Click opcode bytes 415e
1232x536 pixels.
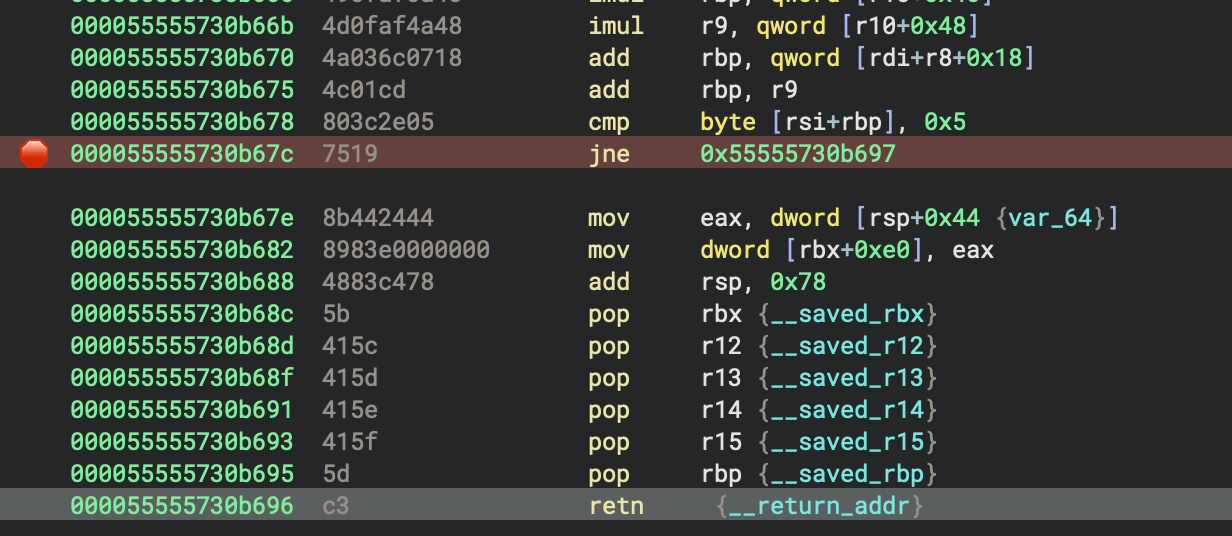(x=350, y=410)
